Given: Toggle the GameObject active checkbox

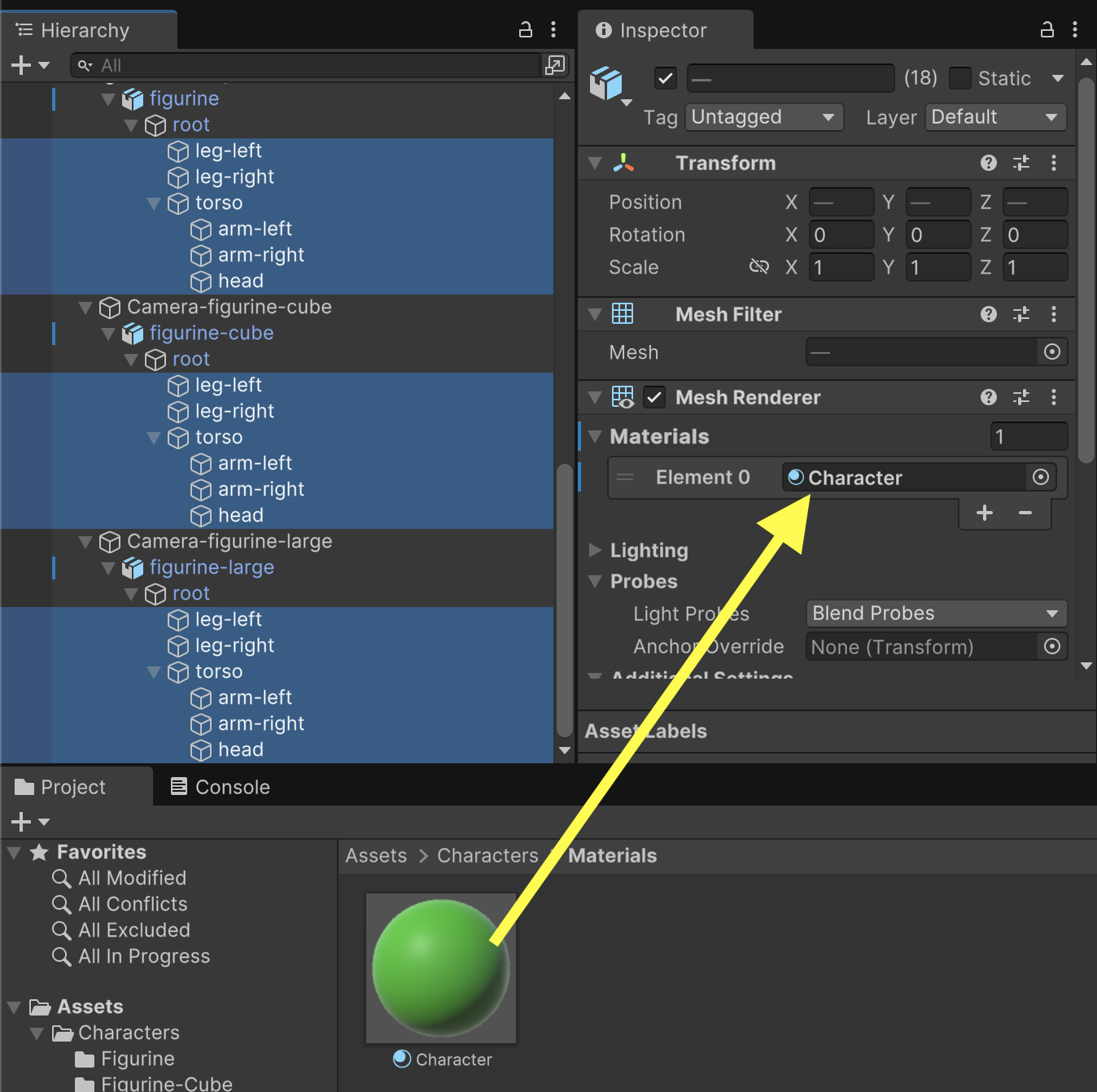Looking at the screenshot, I should pyautogui.click(x=666, y=78).
